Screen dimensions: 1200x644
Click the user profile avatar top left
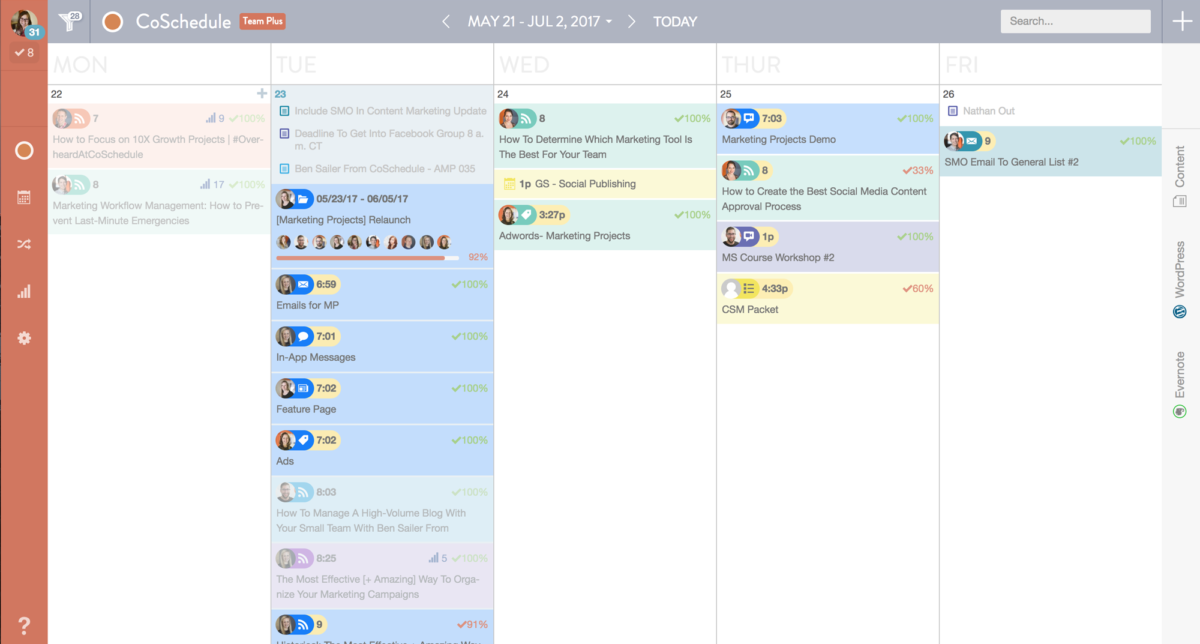[x=24, y=22]
